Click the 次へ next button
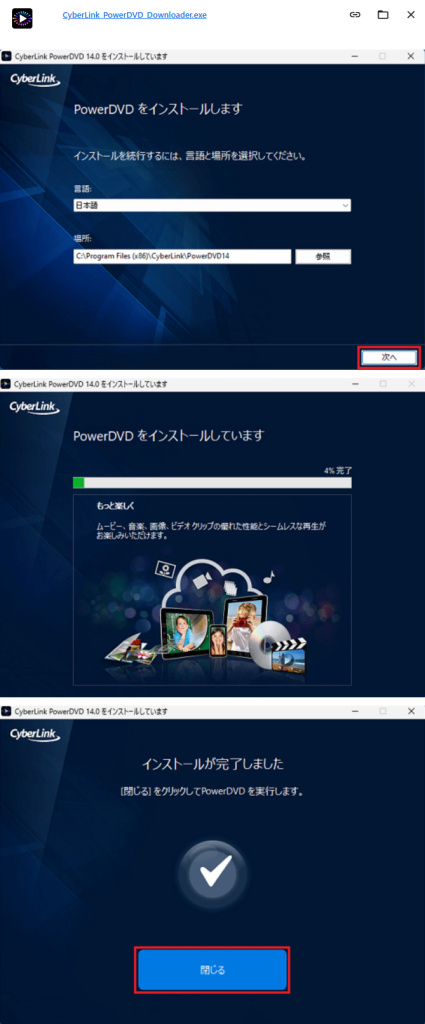 click(x=389, y=357)
